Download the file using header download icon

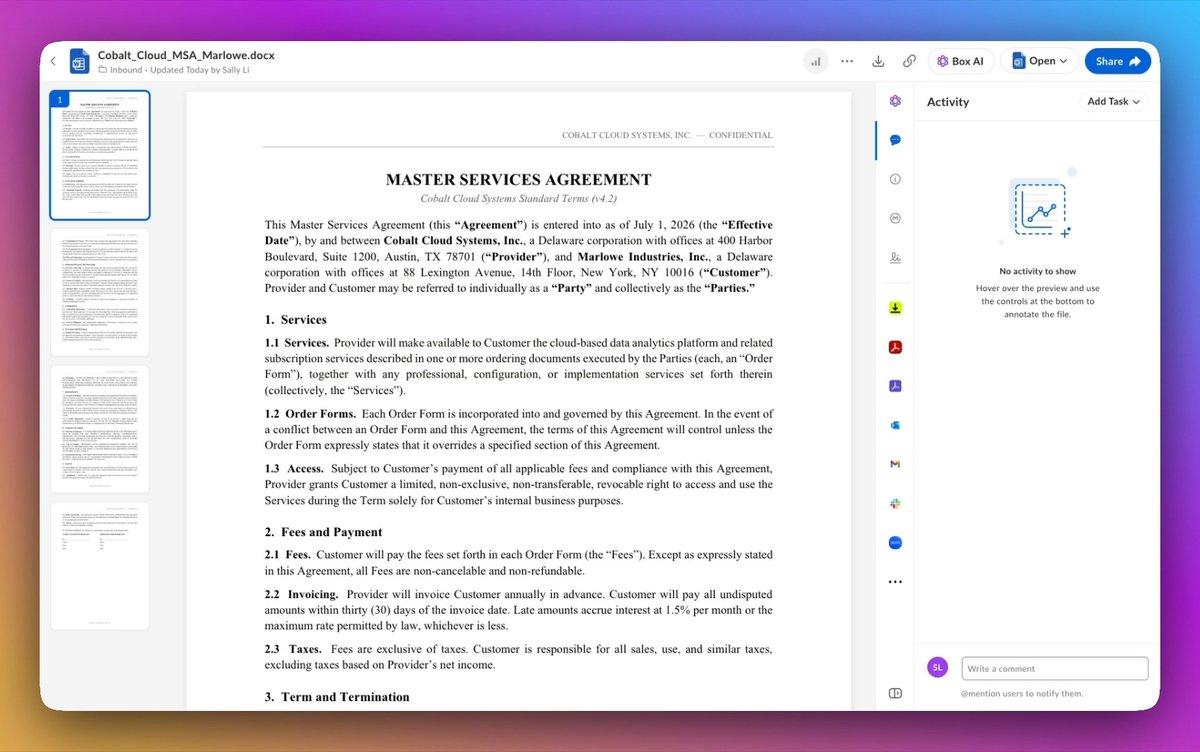[878, 61]
